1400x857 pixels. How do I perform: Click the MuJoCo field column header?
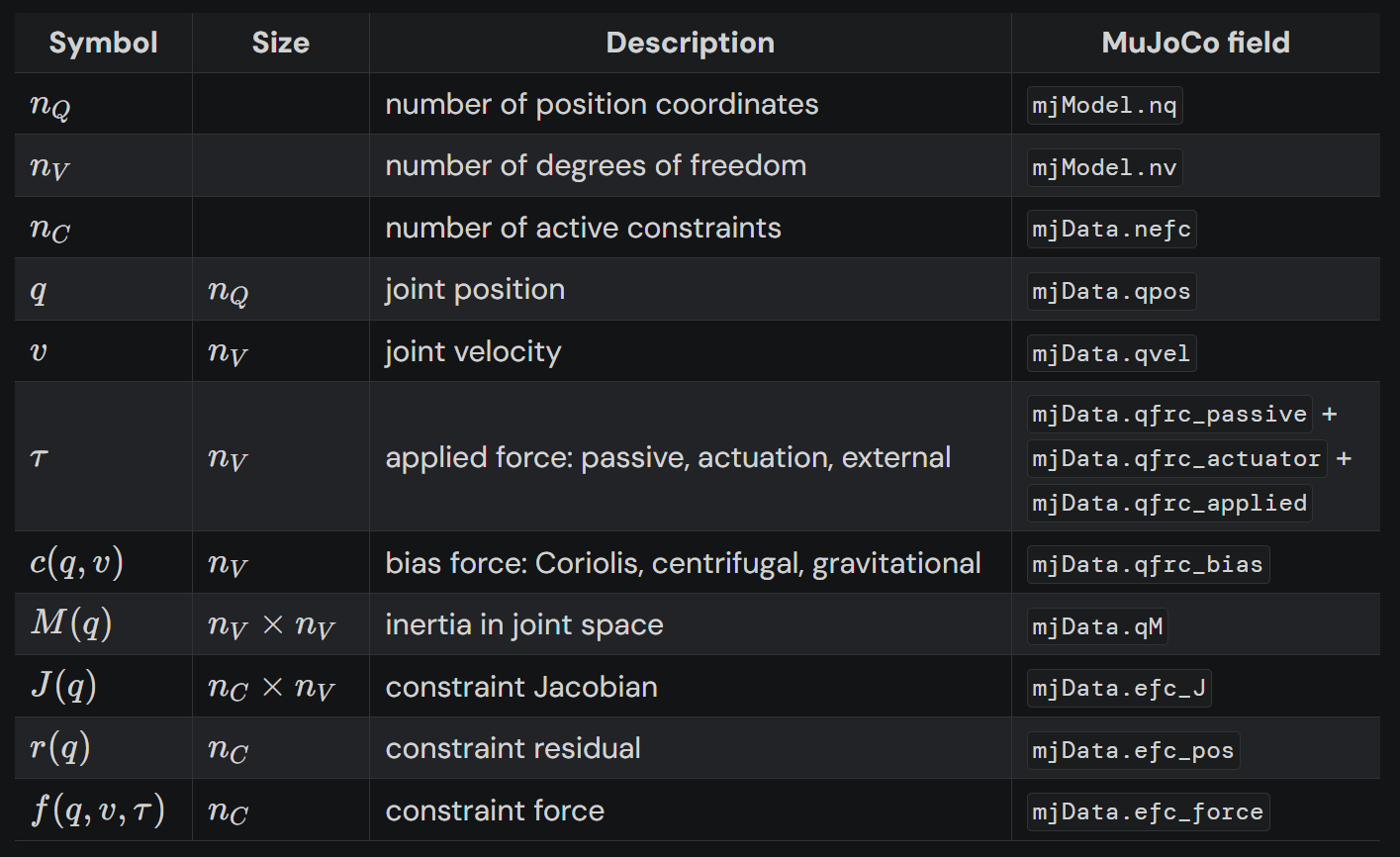click(1195, 43)
